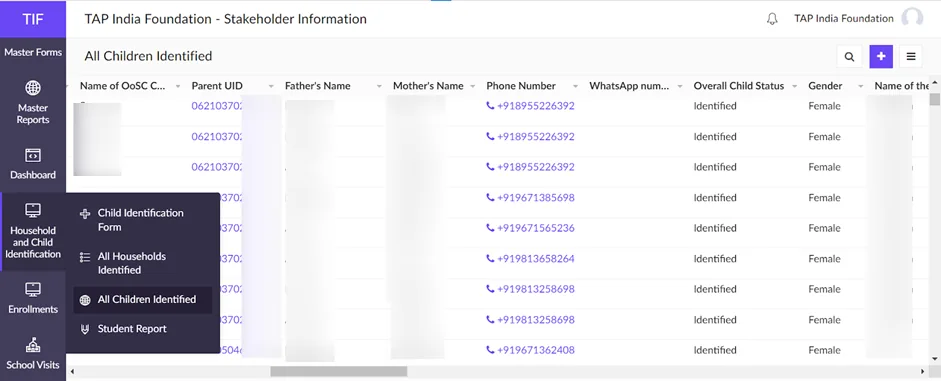The height and width of the screenshot is (381, 941).
Task: Click the horizontal scrollbar left arrow
Action: click(x=73, y=372)
